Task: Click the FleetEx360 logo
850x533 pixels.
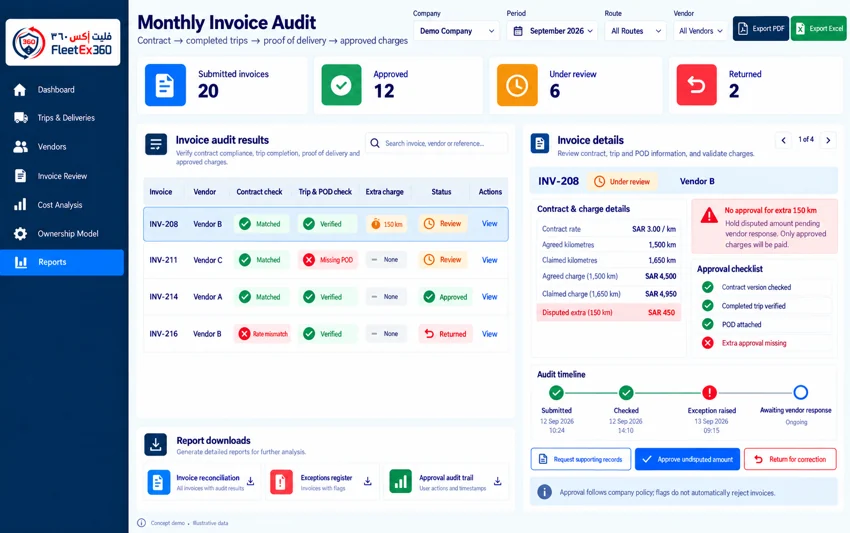Action: point(63,43)
